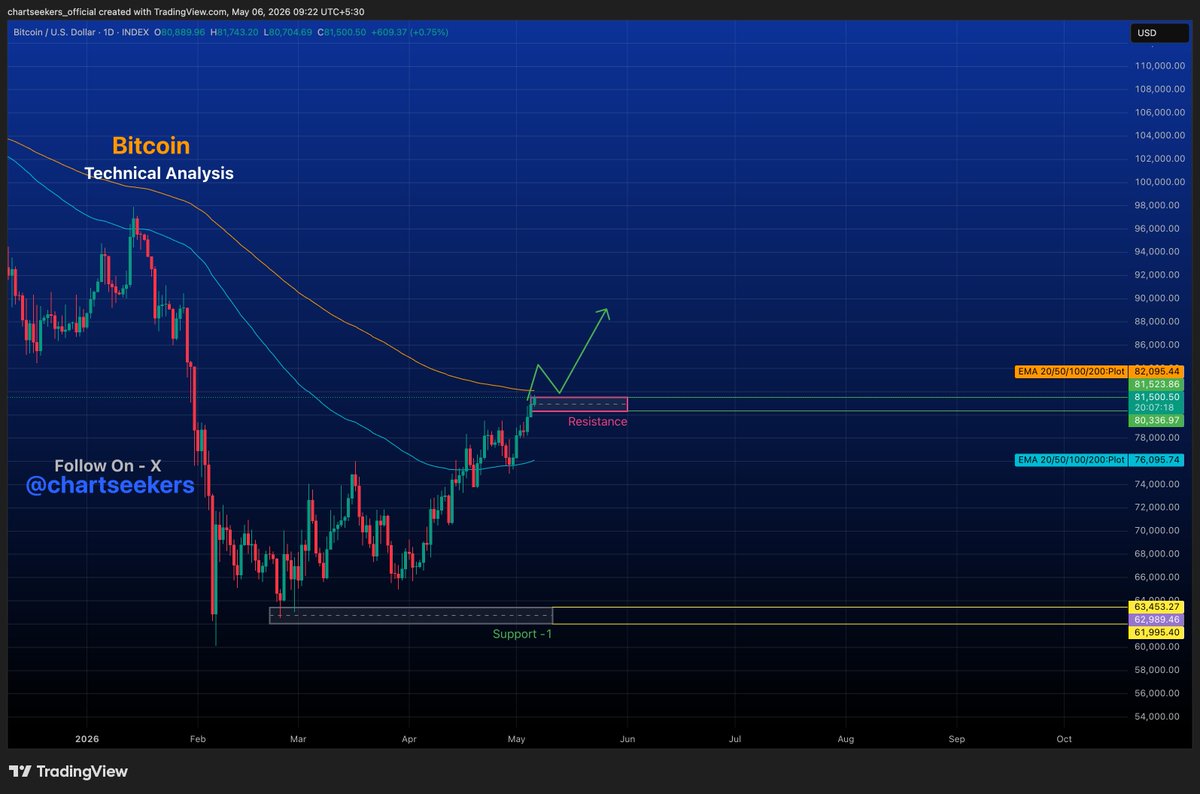Click the 100,000.00 price axis label

pos(1160,182)
